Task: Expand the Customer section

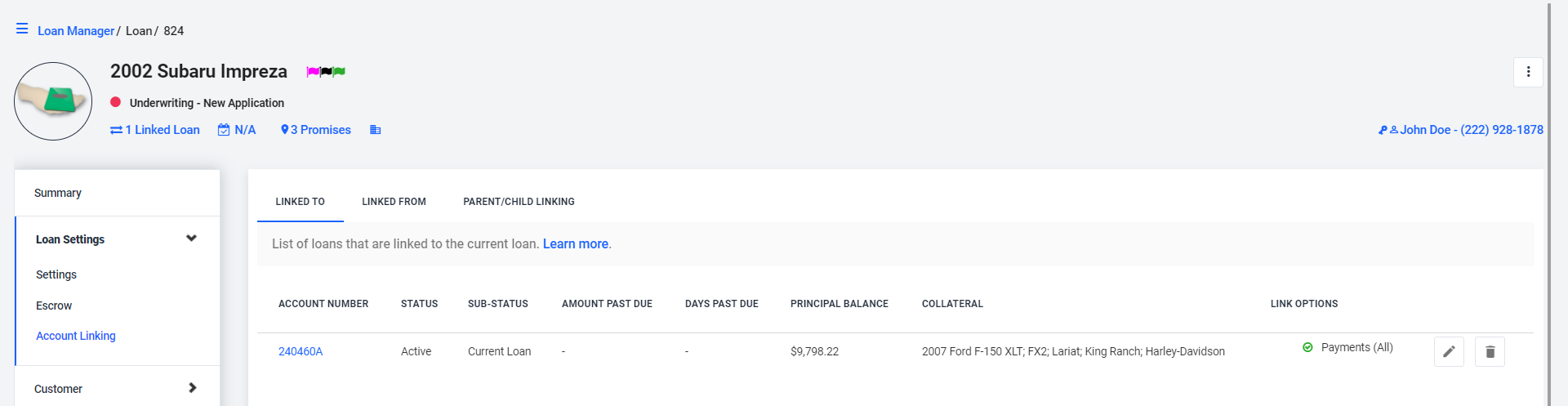Action: 193,388
